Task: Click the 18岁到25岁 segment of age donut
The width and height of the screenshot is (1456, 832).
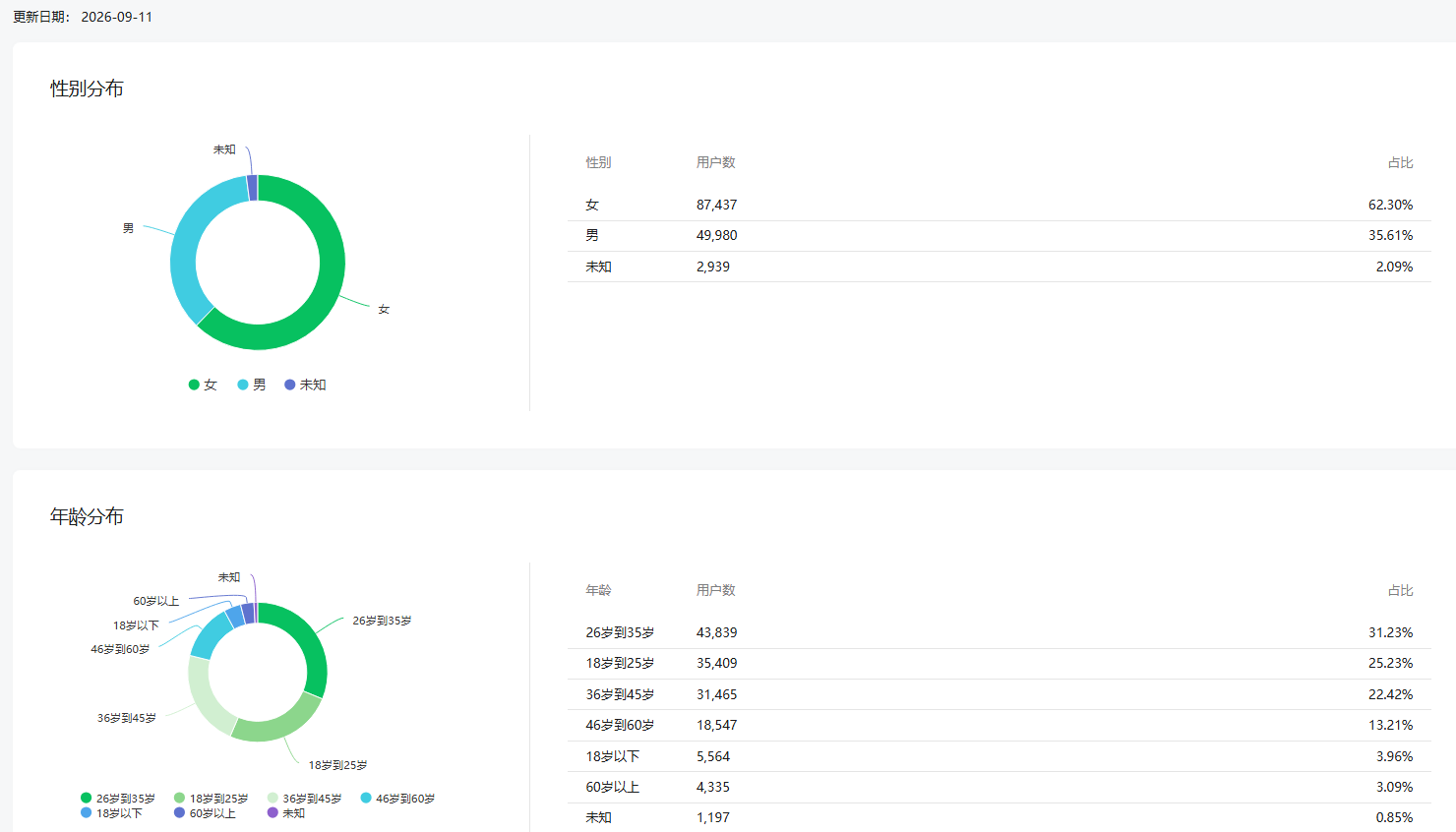Action: (x=280, y=725)
